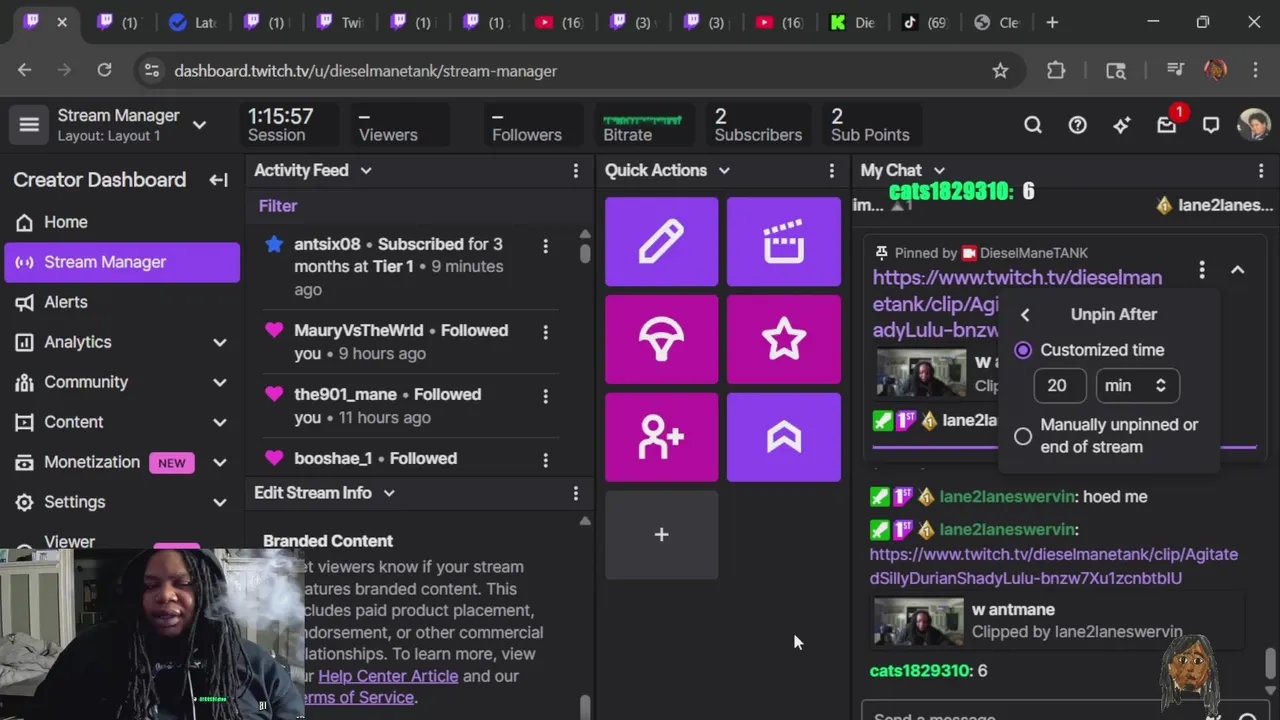
Task: Go to Home in sidebar
Action: [x=122, y=222]
